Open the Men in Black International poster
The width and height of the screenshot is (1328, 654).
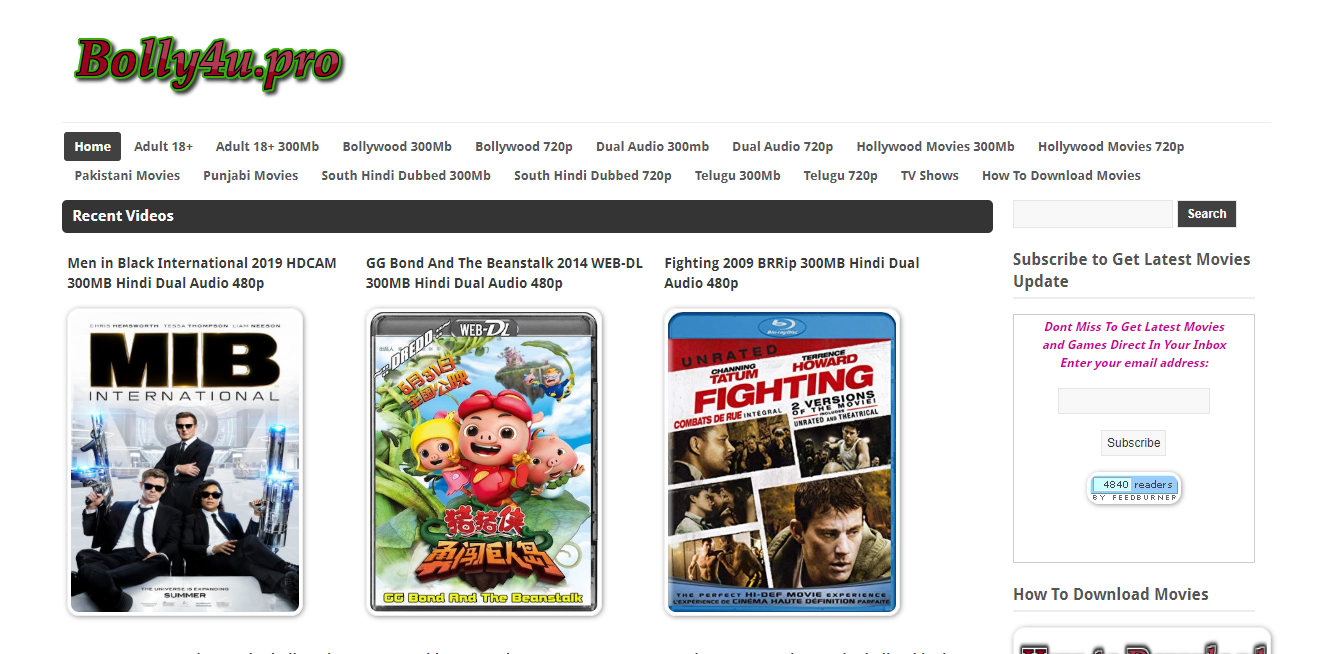[185, 461]
